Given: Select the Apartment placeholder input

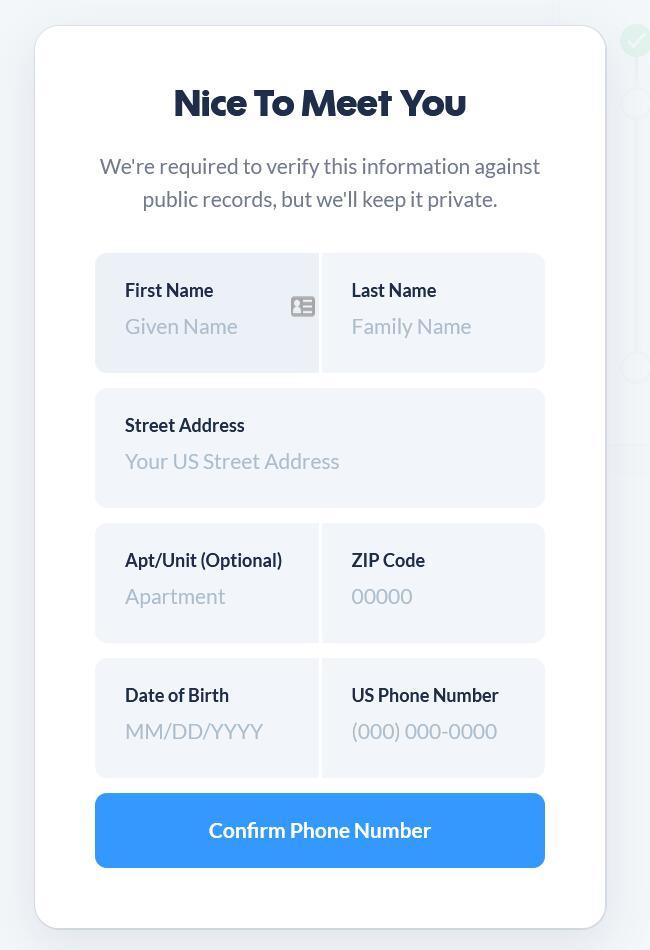Looking at the screenshot, I should [x=207, y=583].
